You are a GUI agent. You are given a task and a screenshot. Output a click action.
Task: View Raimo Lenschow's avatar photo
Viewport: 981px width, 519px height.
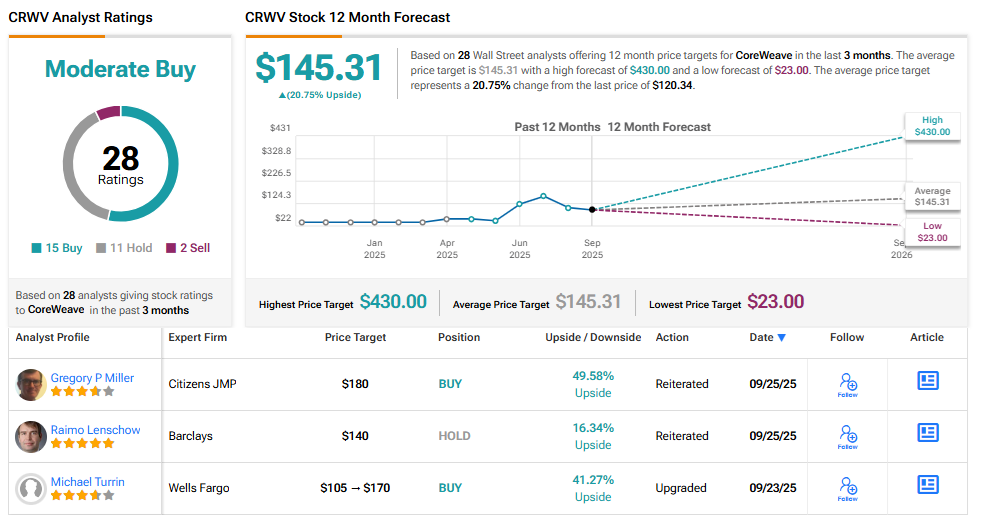(31, 436)
